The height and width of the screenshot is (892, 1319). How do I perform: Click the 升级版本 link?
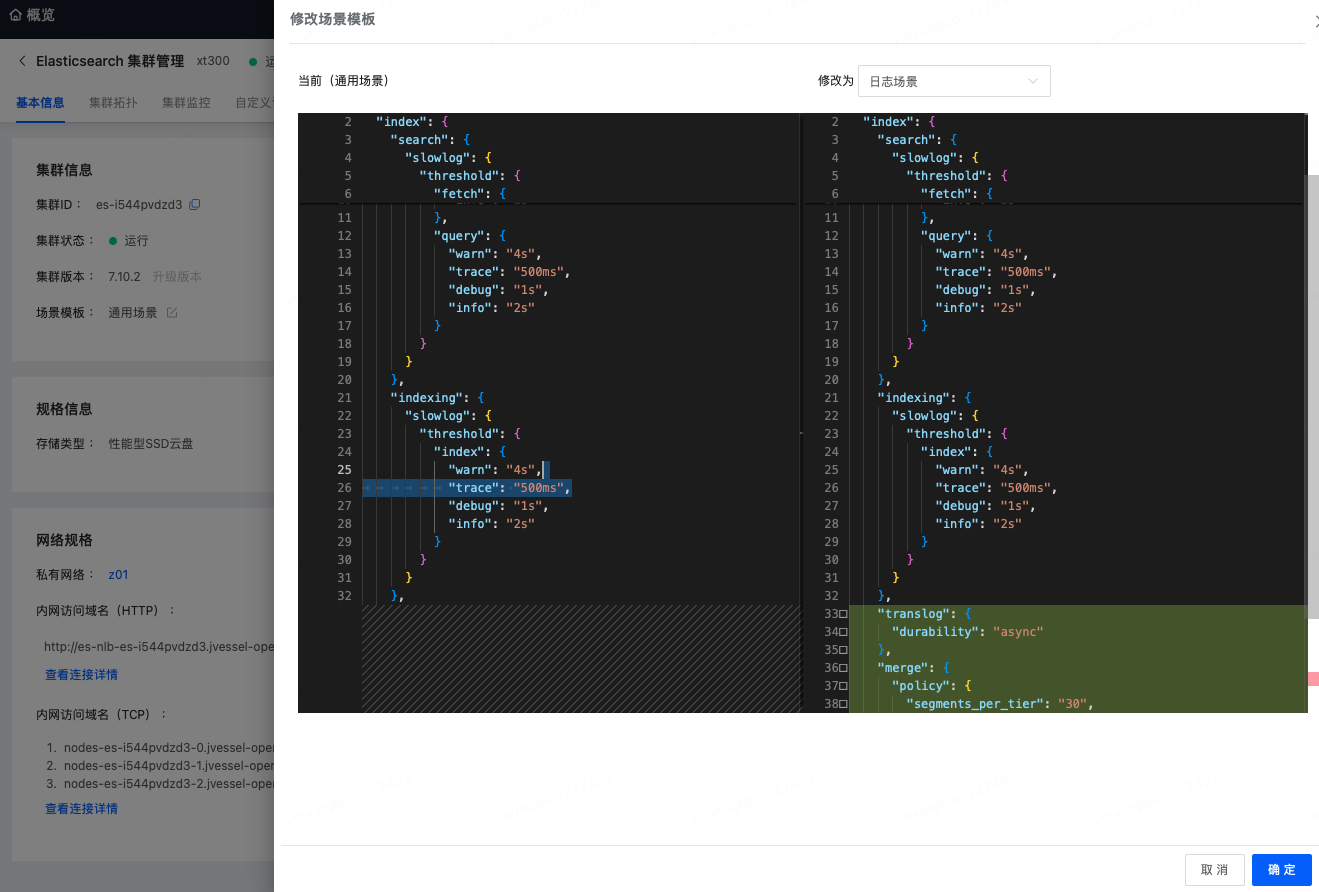pyautogui.click(x=177, y=277)
